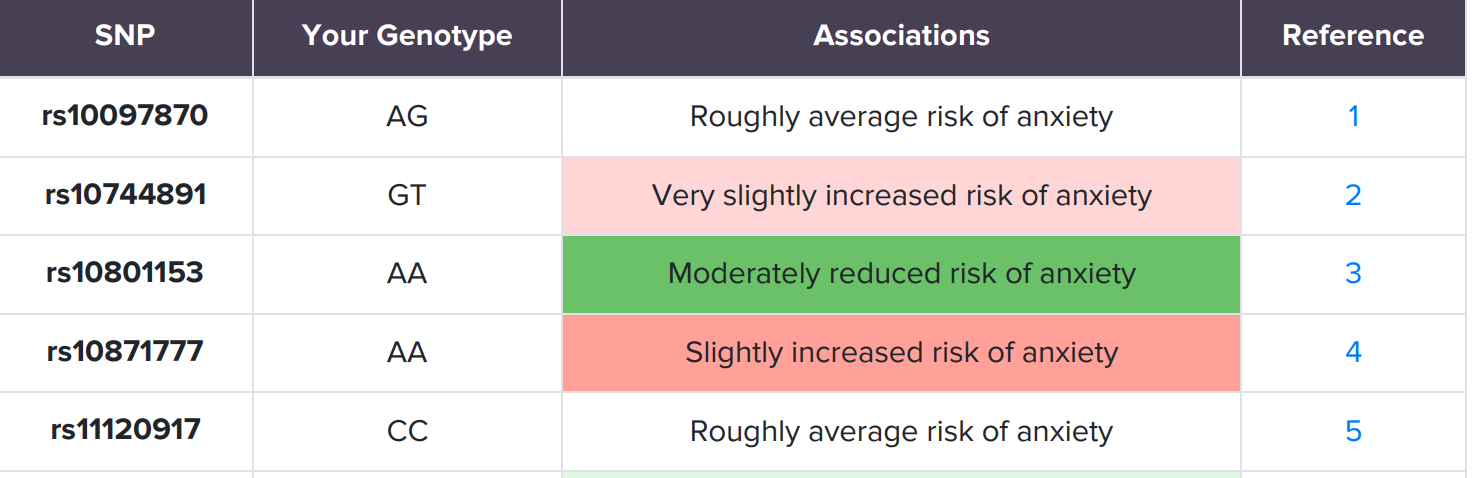Click the red Slightly increased risk cell
Screen dimensions: 1474x478
901,353
